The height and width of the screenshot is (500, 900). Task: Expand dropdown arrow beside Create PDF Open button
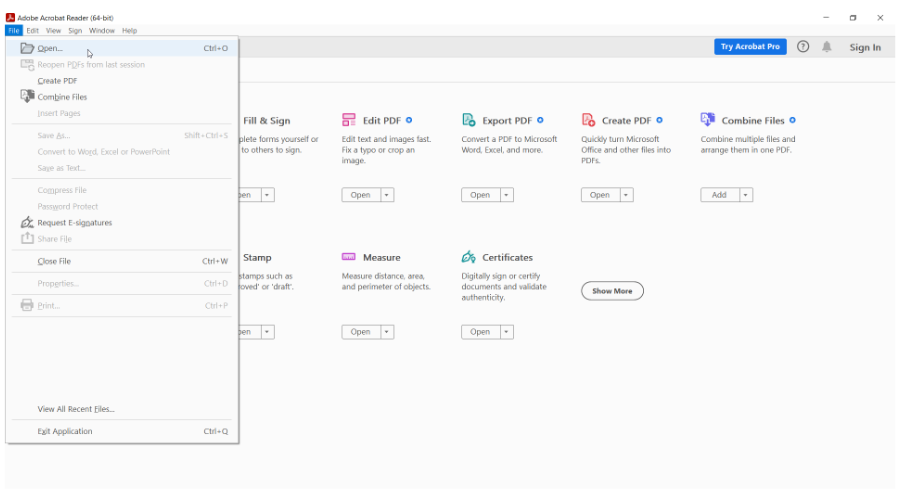tap(626, 195)
